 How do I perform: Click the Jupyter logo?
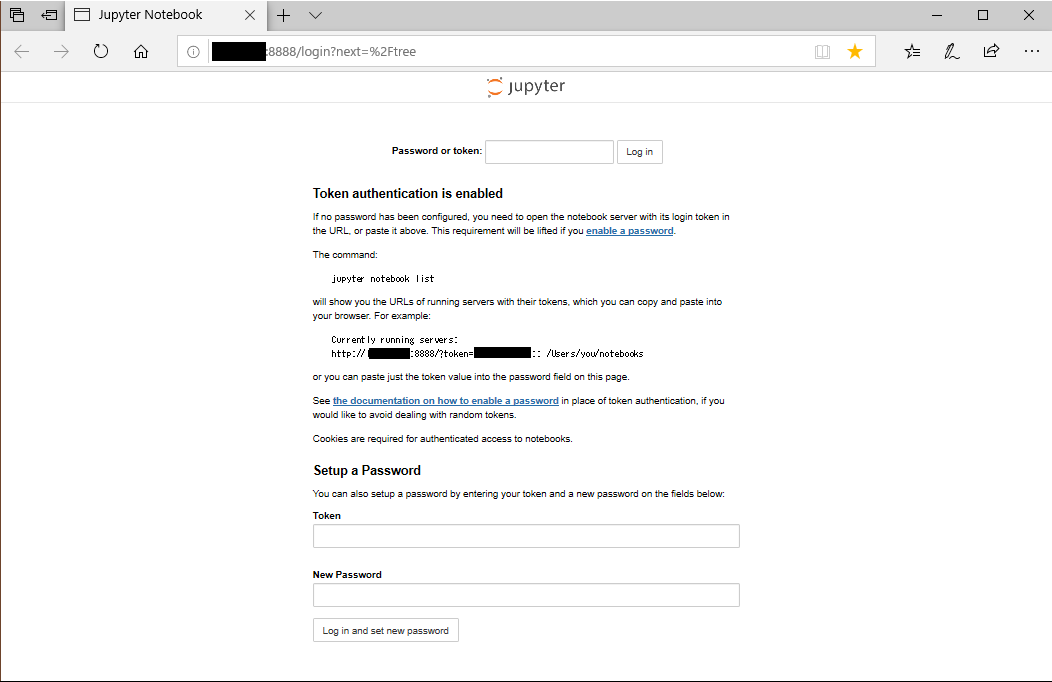[526, 87]
